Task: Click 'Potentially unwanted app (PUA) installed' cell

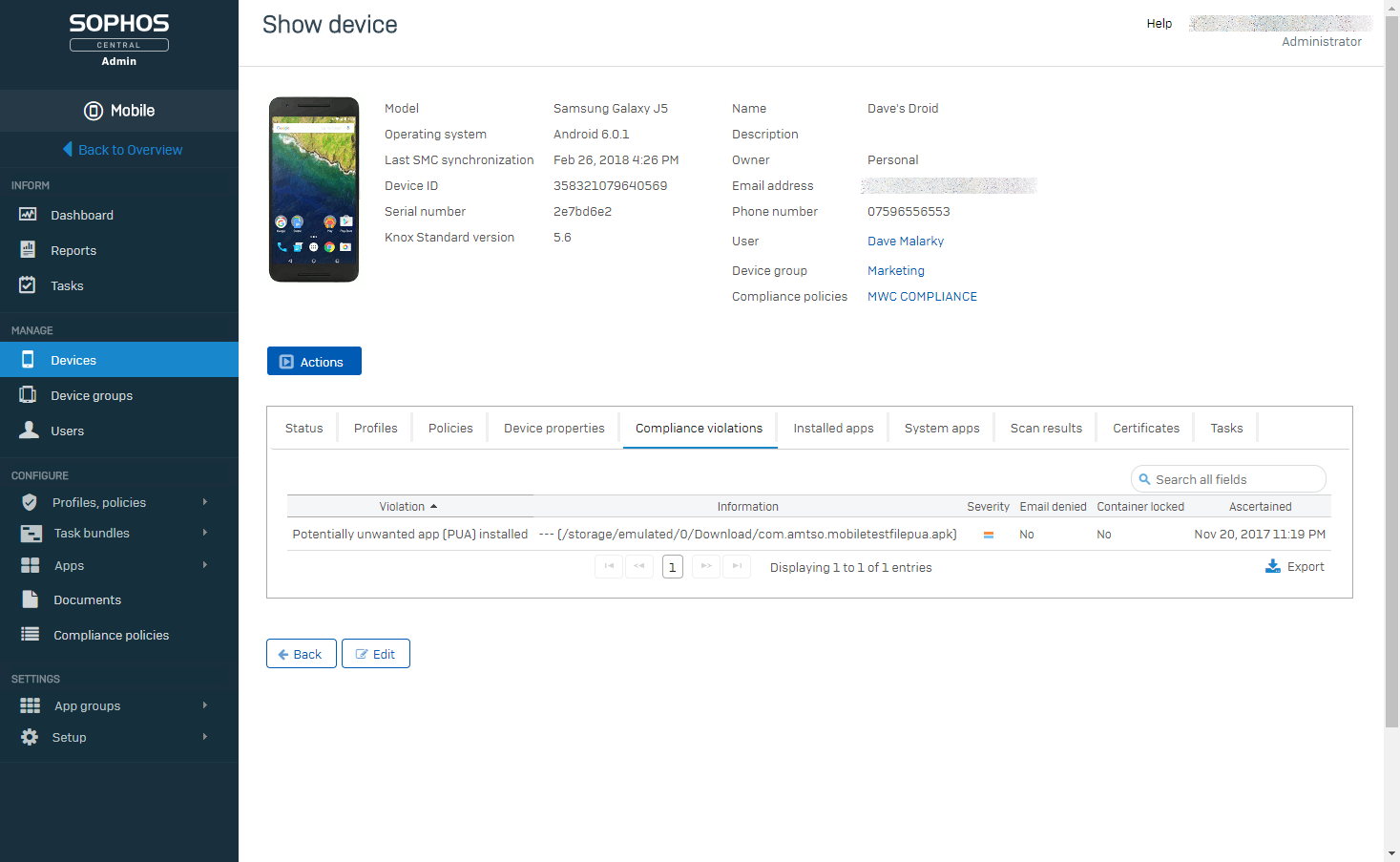Action: coord(410,534)
